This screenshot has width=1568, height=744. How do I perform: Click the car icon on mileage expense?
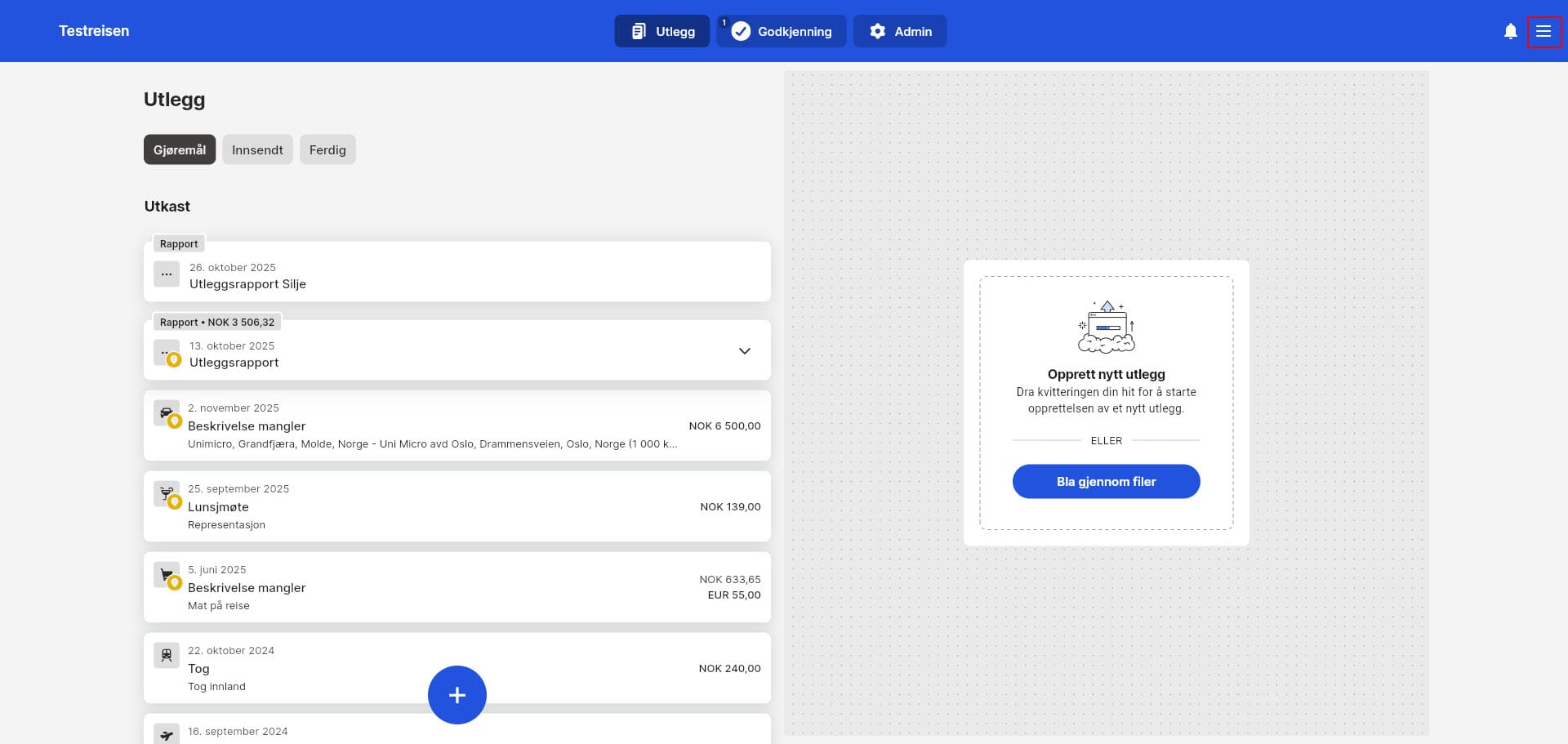pos(166,413)
